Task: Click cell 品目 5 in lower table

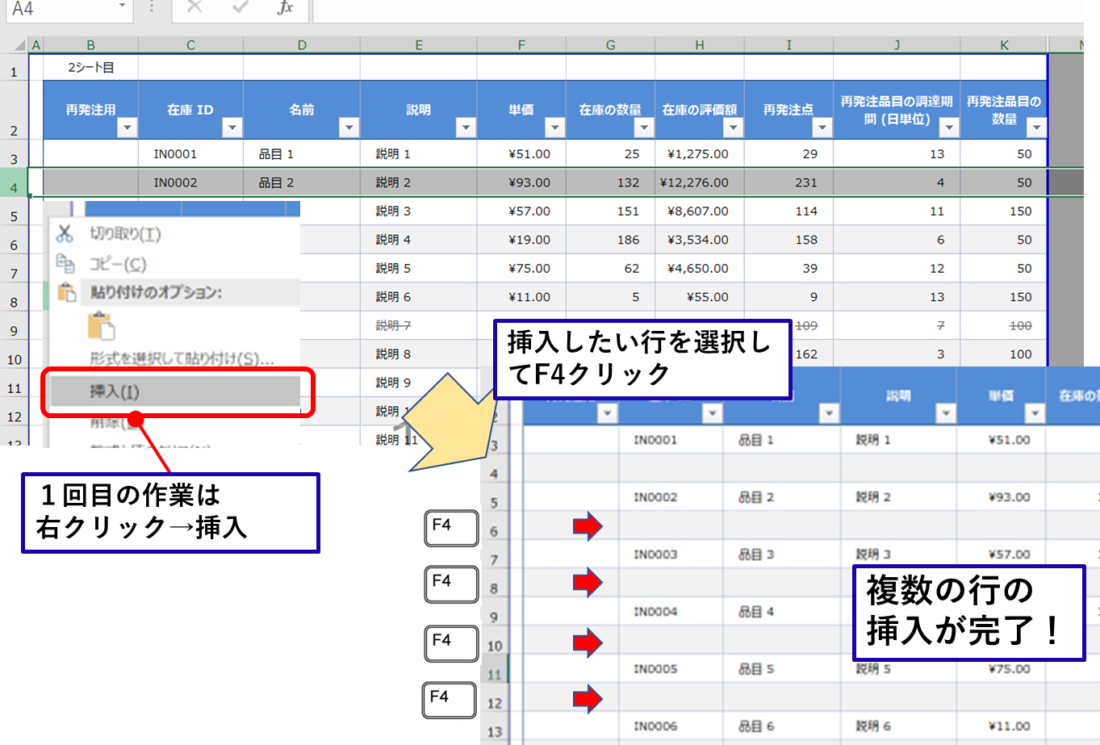Action: tap(782, 669)
